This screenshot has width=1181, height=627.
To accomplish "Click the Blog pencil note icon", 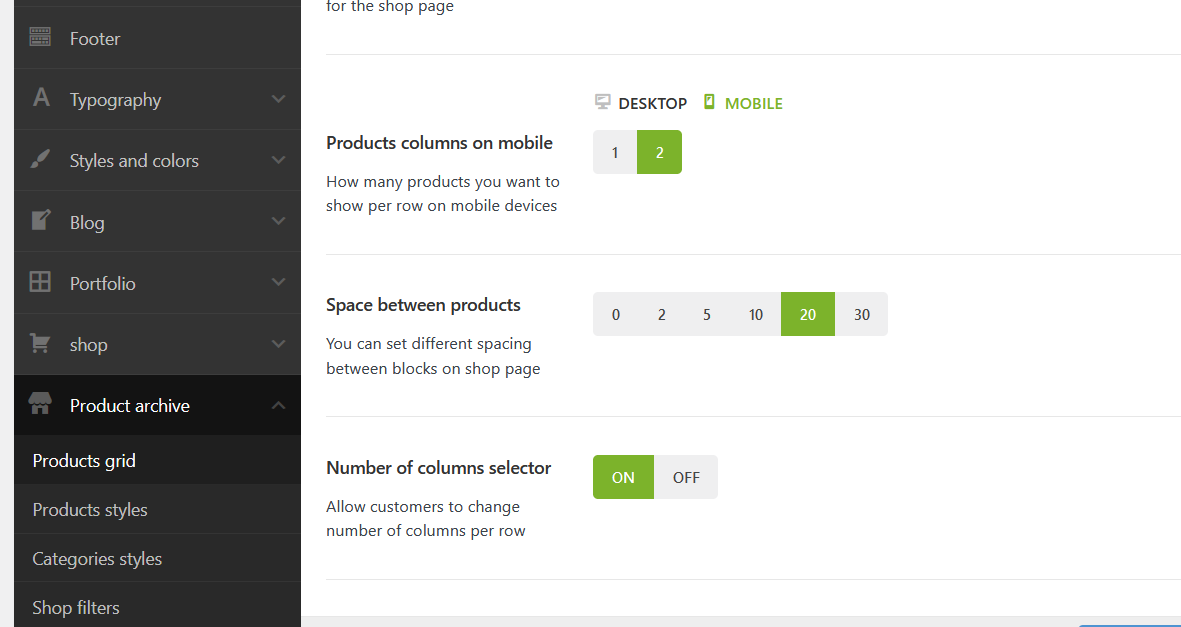I will pos(40,221).
